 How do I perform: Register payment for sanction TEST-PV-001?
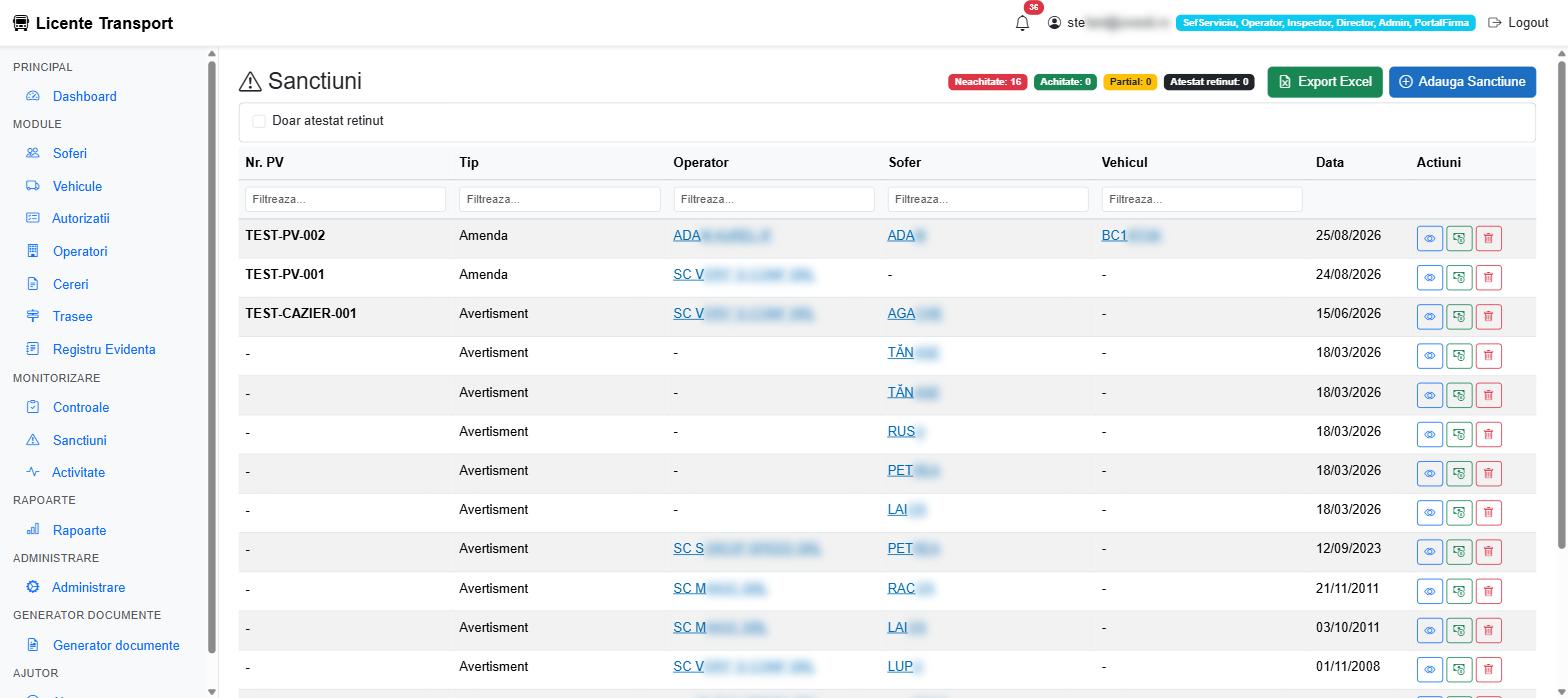point(1459,278)
